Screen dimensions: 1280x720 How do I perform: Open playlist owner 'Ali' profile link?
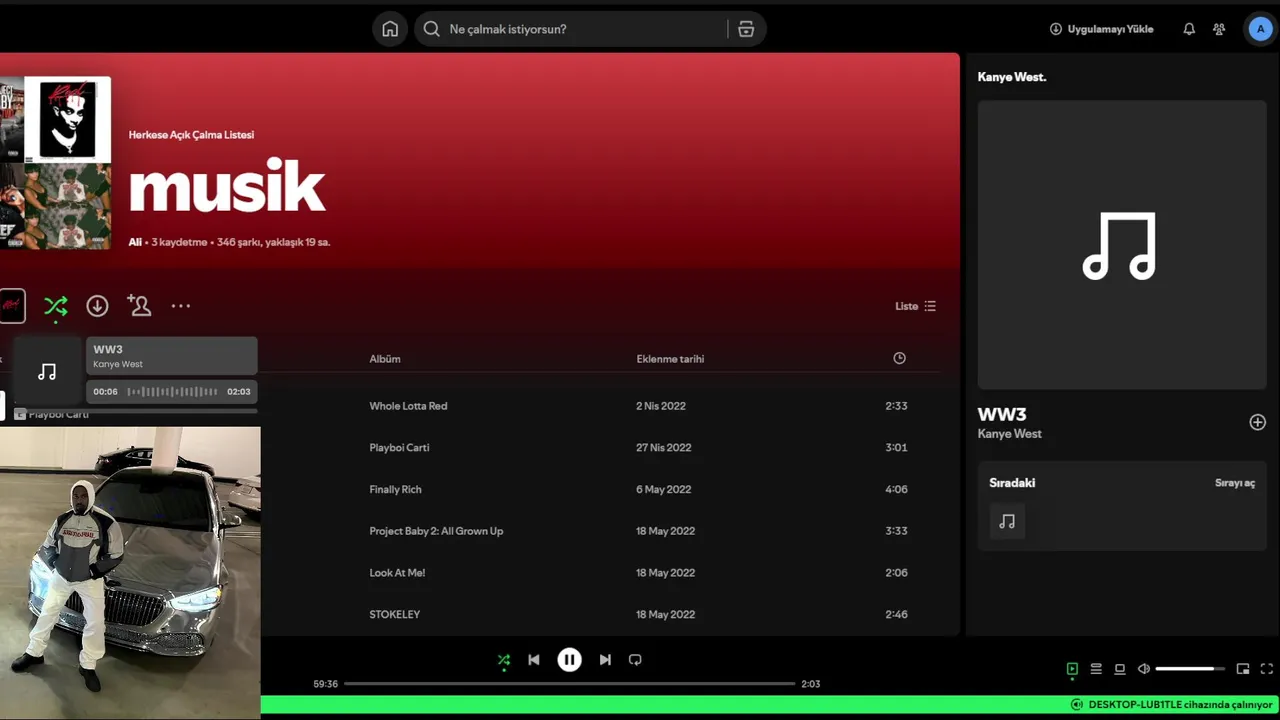click(135, 242)
